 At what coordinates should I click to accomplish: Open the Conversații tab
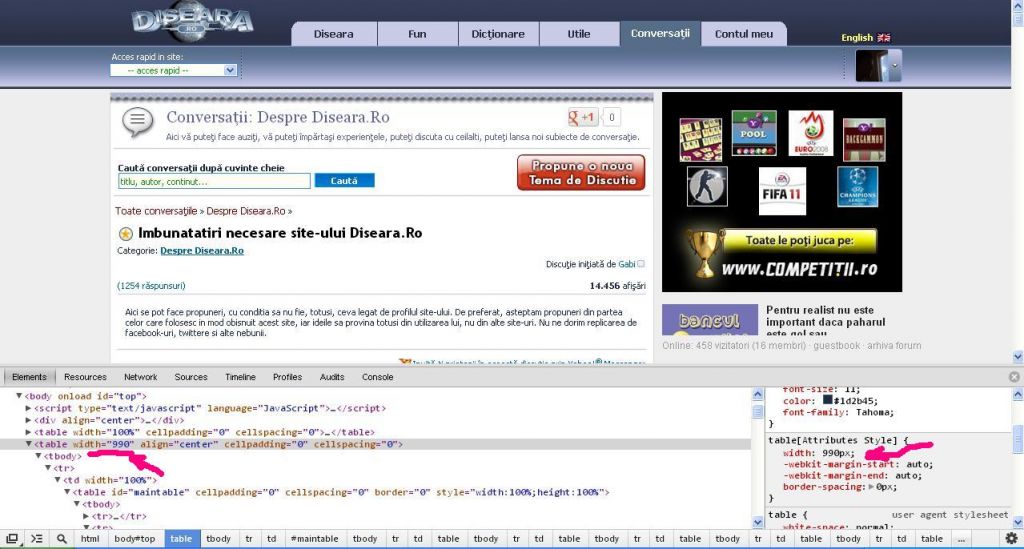click(x=660, y=33)
